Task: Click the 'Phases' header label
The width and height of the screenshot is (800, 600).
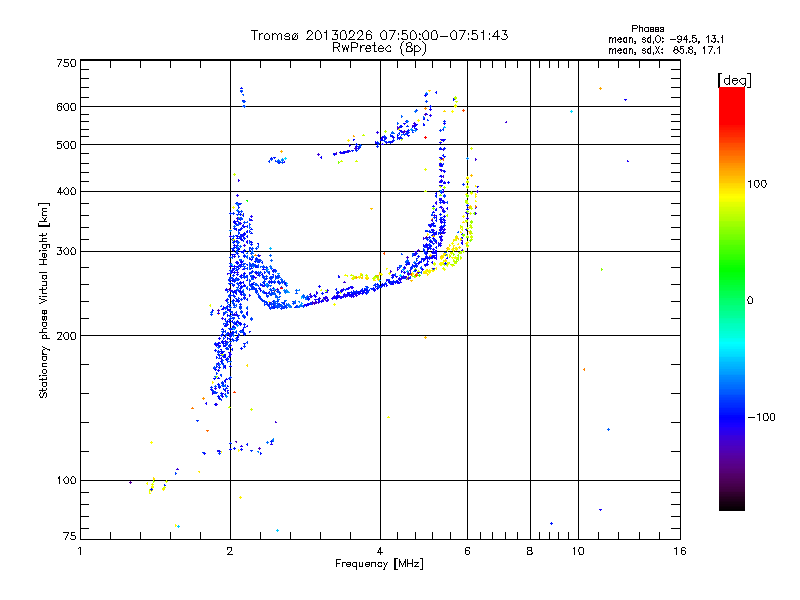Action: coord(647,29)
